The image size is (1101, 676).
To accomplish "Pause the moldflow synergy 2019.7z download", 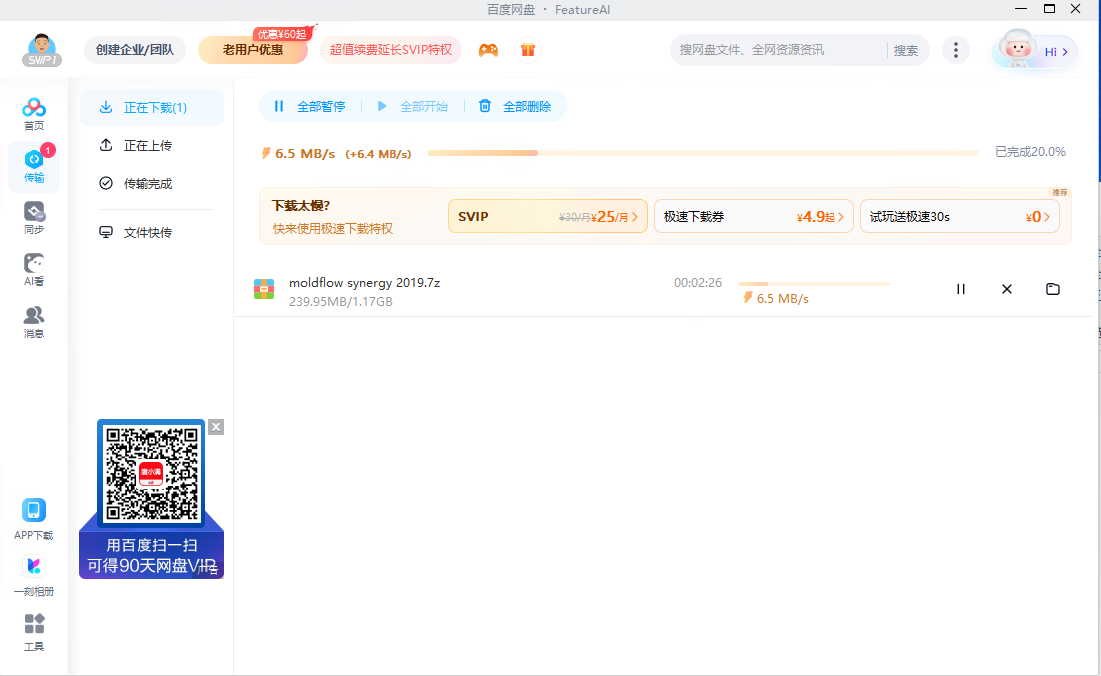I will (961, 289).
